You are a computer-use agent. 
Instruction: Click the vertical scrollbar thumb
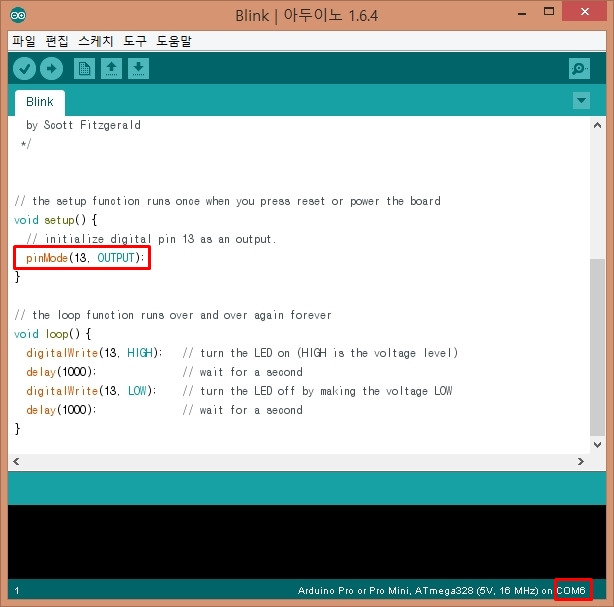597,347
